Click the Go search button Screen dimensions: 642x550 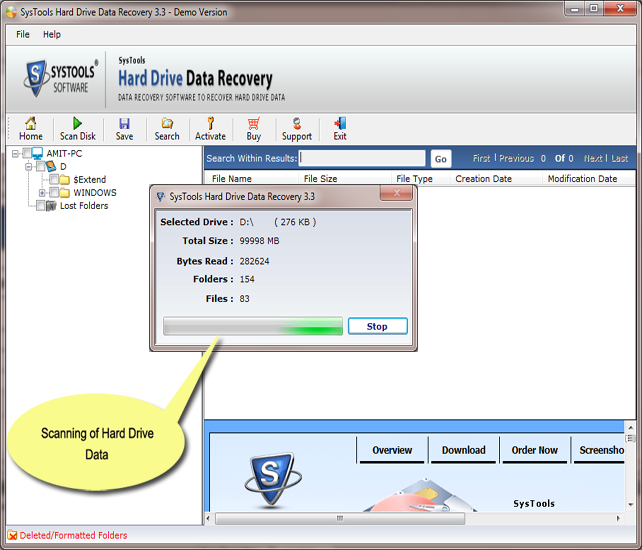point(441,159)
